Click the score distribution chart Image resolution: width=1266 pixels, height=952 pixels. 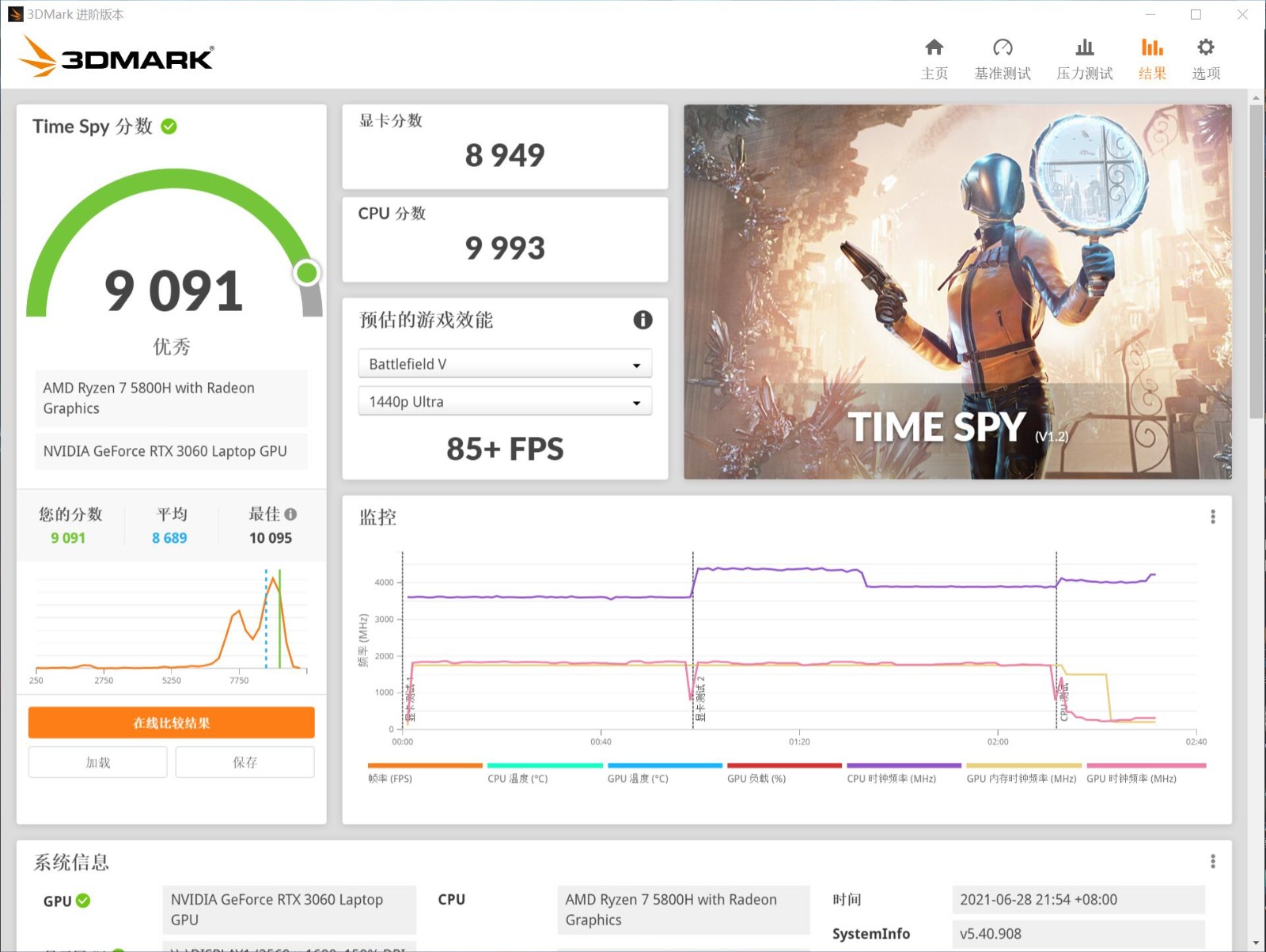point(172,625)
